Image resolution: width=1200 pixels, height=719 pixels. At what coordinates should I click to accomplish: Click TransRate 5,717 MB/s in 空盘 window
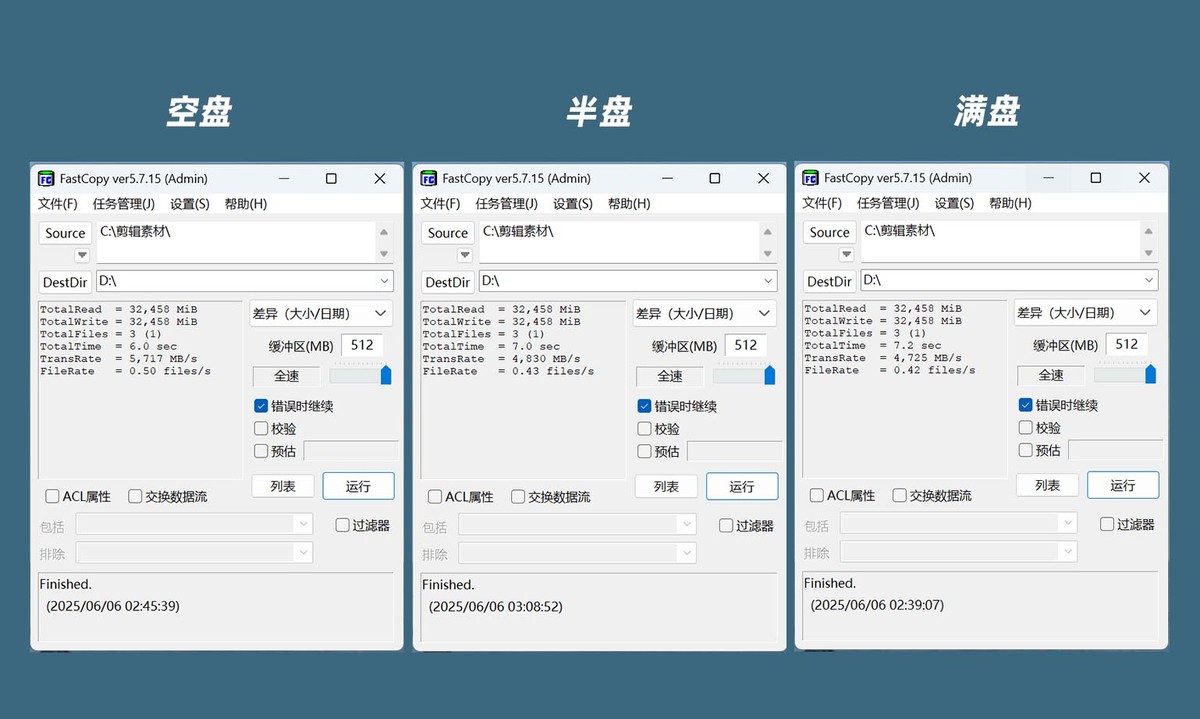click(119, 359)
